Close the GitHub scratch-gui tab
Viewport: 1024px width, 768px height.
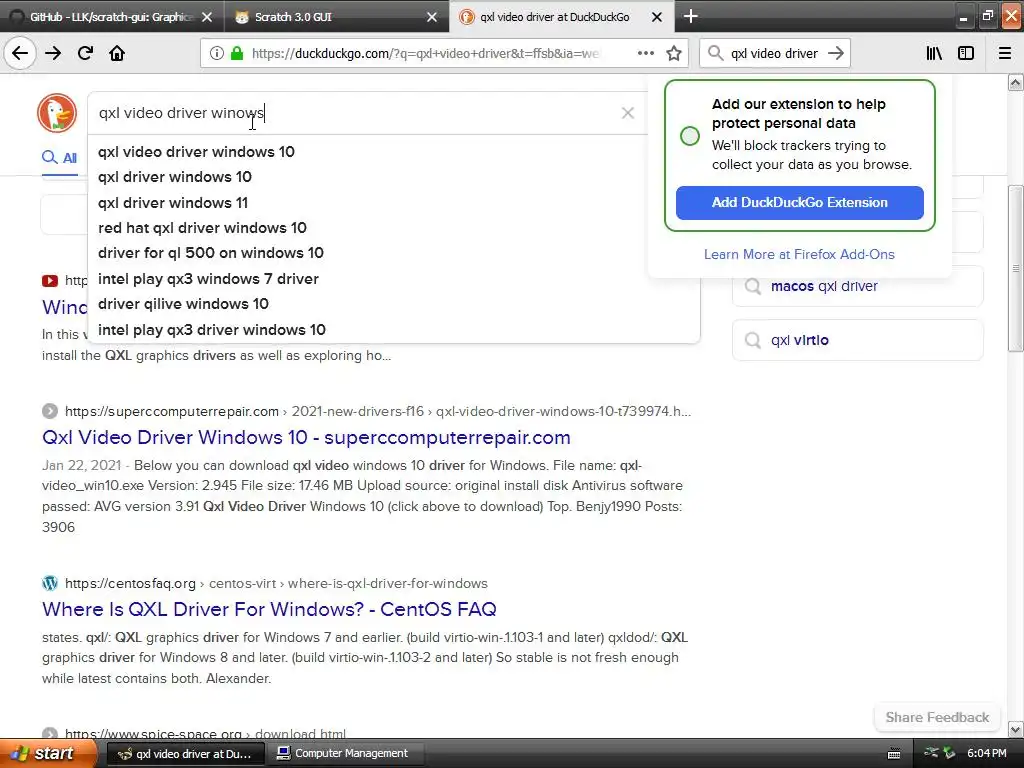point(207,17)
